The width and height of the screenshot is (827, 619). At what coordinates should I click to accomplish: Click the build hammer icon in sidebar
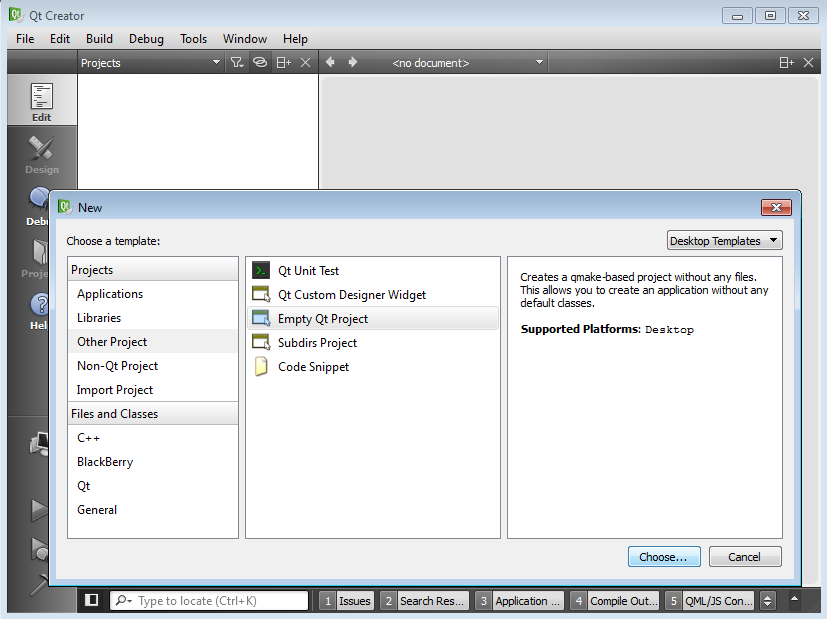pyautogui.click(x=39, y=584)
